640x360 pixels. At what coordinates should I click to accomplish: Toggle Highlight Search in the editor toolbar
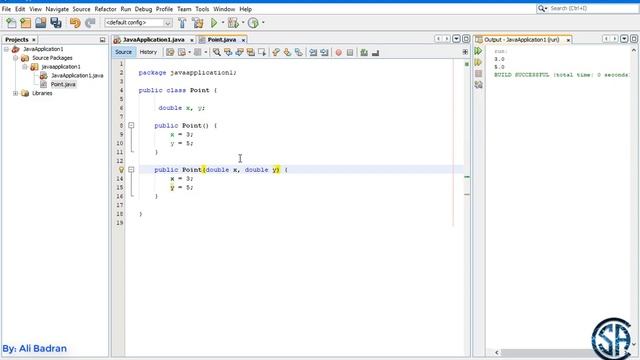click(x=251, y=52)
